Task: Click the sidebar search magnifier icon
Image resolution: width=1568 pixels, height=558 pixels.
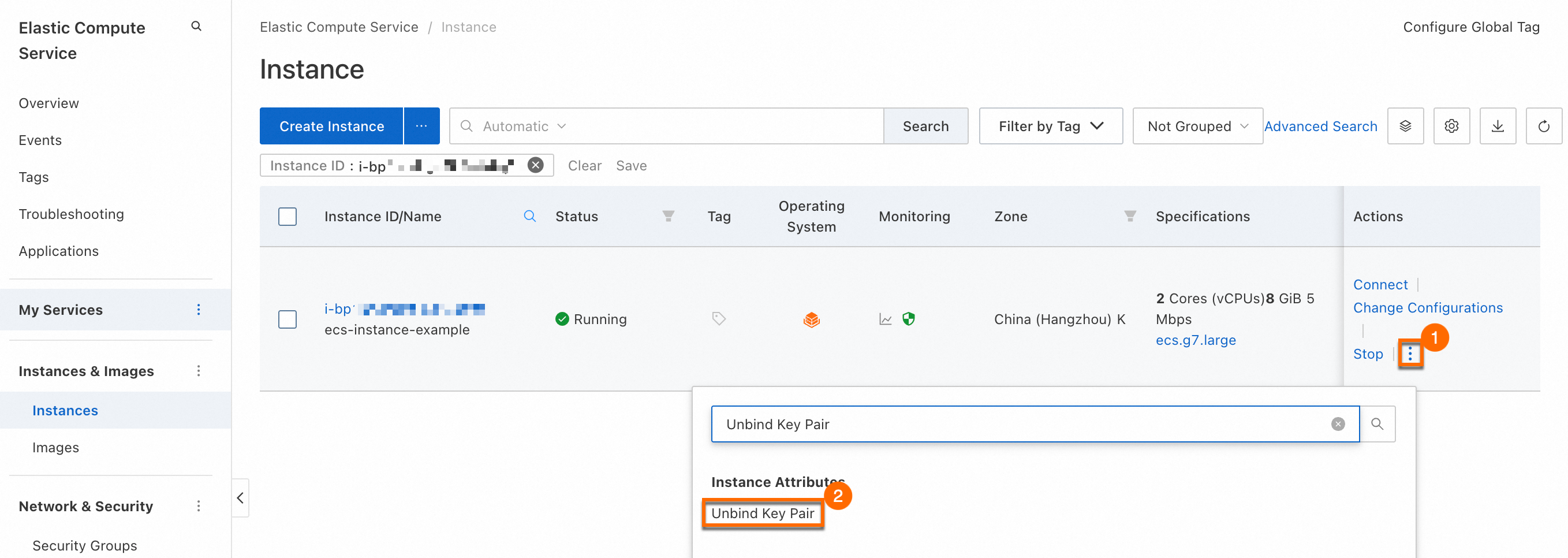Action: coord(196,26)
